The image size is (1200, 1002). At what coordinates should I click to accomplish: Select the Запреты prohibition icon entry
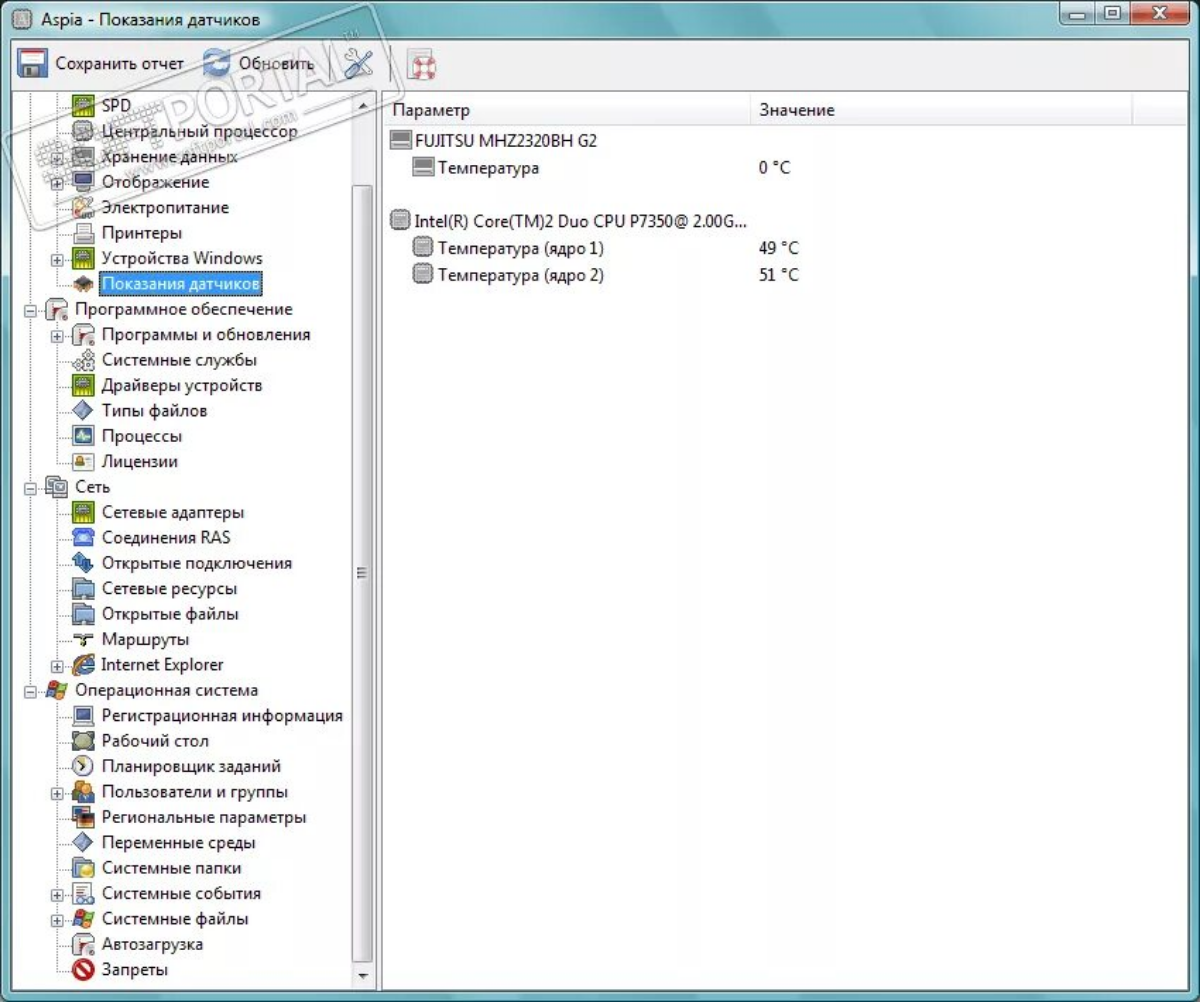pyautogui.click(x=84, y=970)
